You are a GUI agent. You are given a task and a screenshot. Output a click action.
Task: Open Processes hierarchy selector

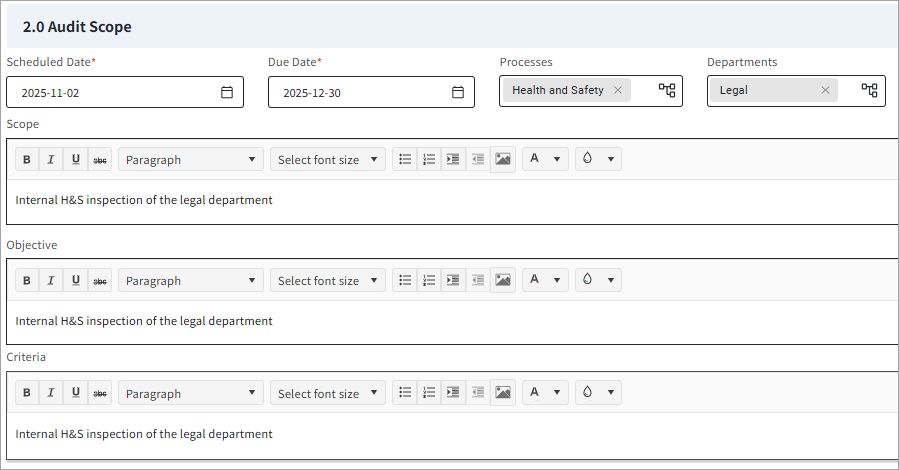coord(667,90)
